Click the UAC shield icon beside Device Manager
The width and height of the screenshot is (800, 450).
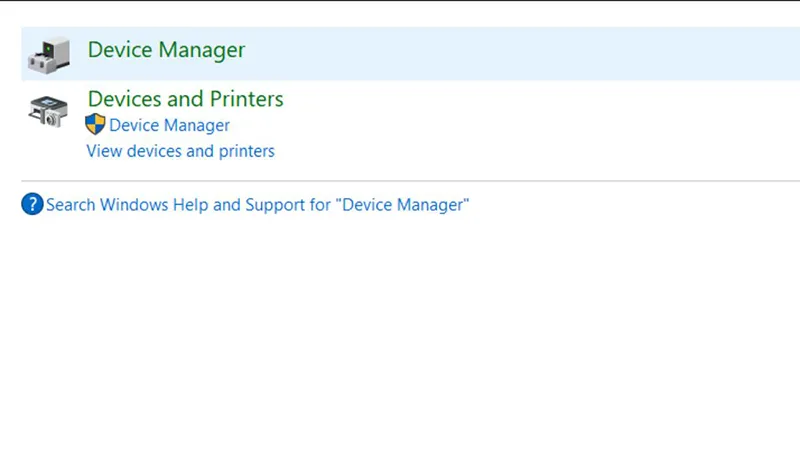coord(95,125)
